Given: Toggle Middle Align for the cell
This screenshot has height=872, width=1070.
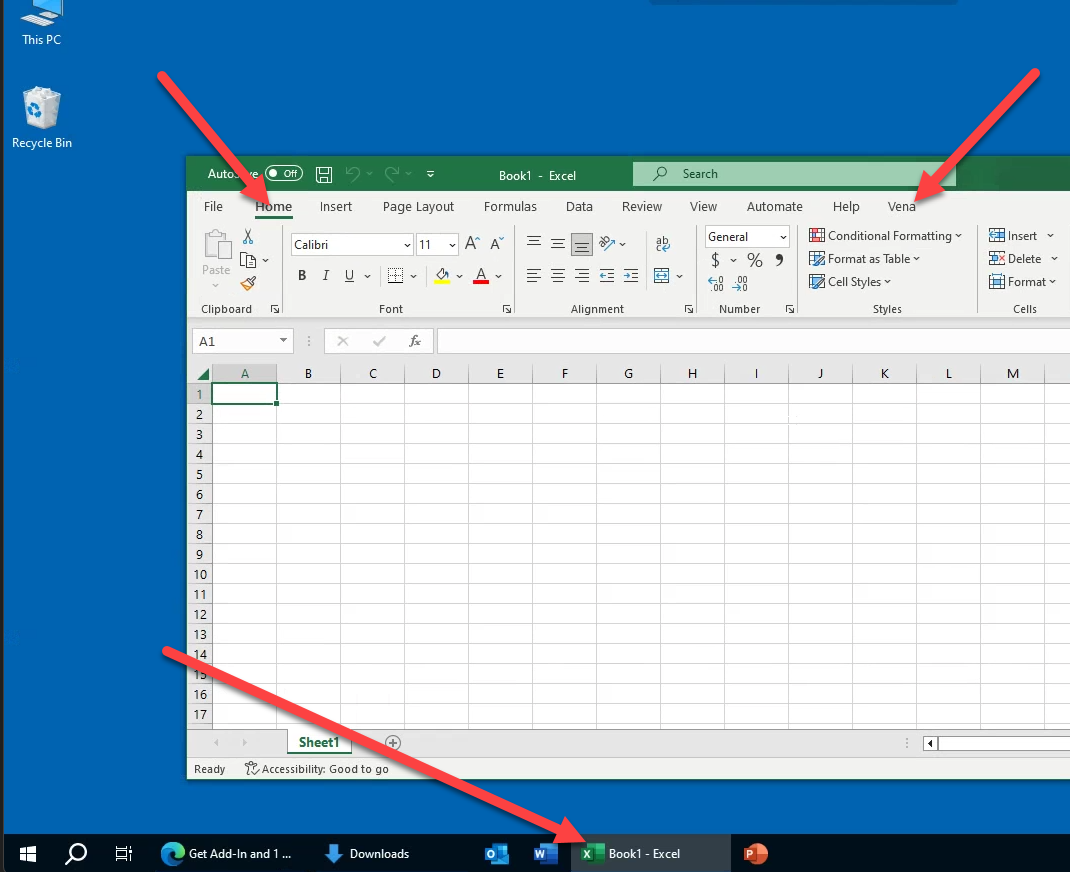Looking at the screenshot, I should [x=558, y=243].
